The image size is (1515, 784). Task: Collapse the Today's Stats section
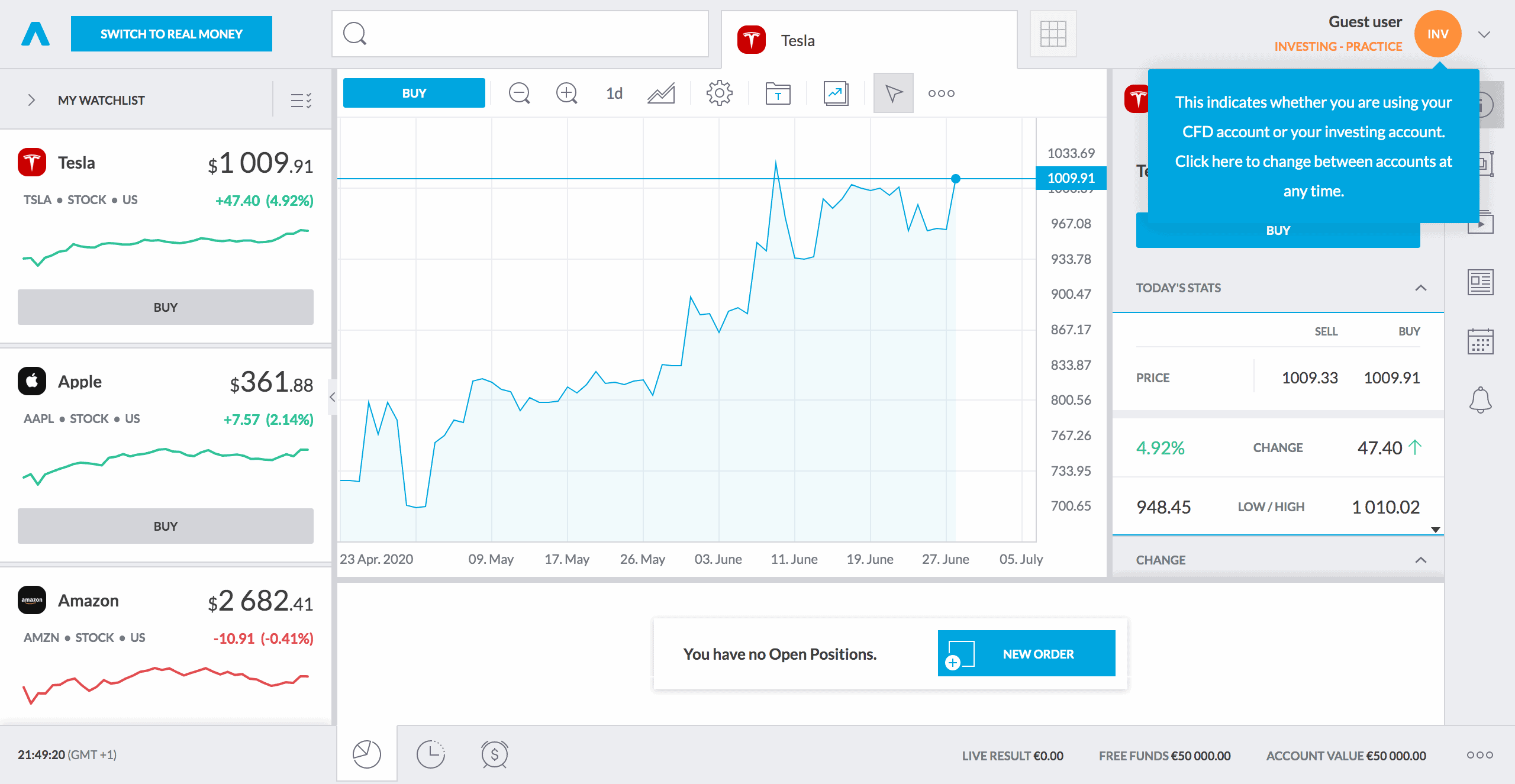point(1420,288)
